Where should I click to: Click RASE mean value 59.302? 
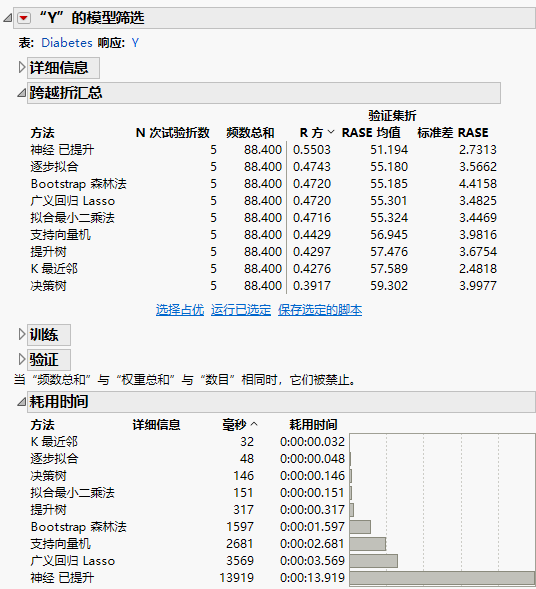tap(389, 286)
